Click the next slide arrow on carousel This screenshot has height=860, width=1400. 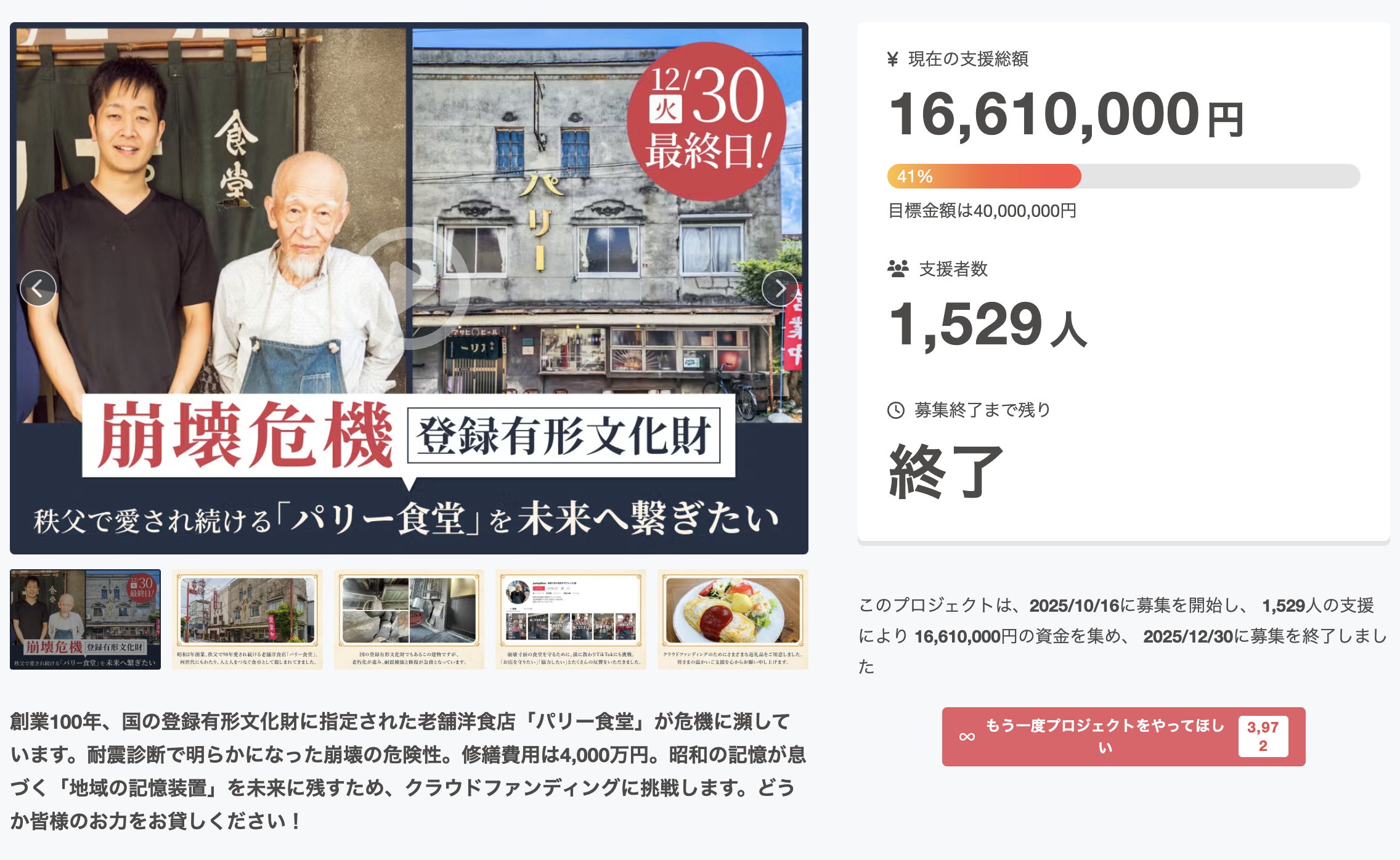point(780,288)
